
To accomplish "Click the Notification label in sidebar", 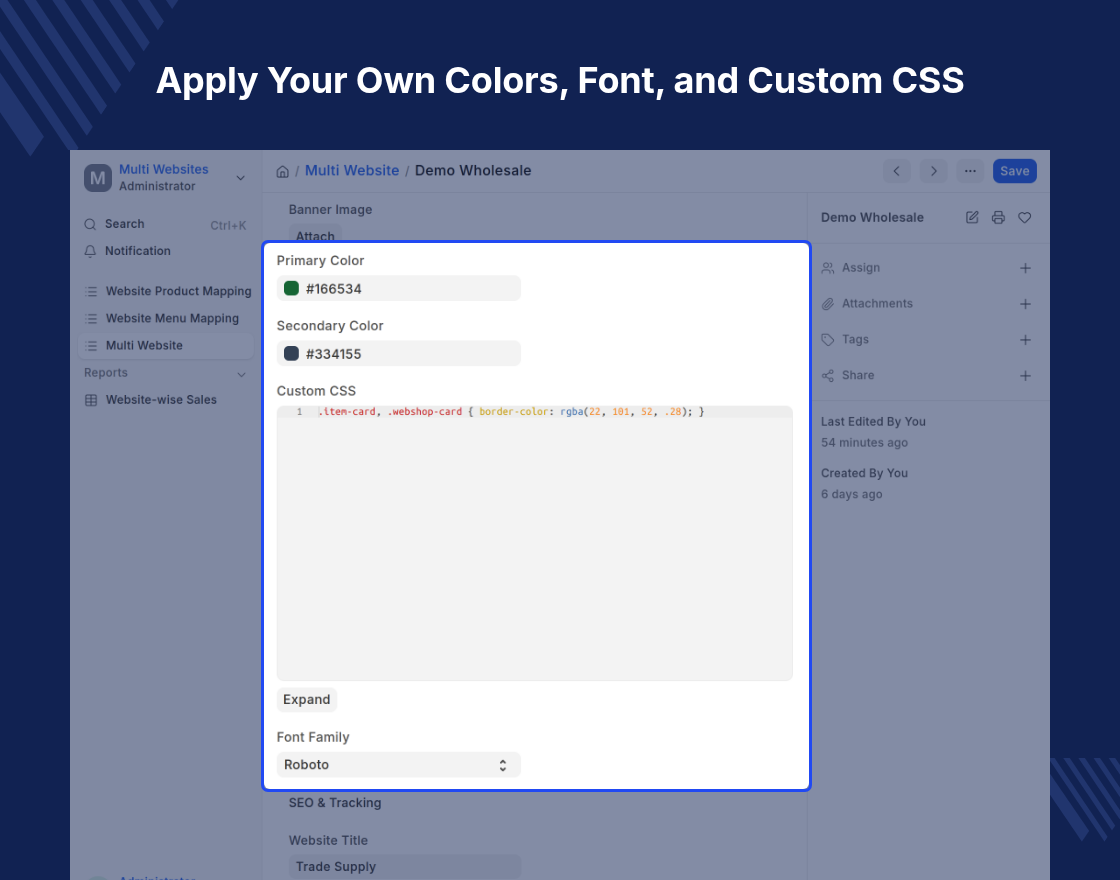I will click(138, 251).
